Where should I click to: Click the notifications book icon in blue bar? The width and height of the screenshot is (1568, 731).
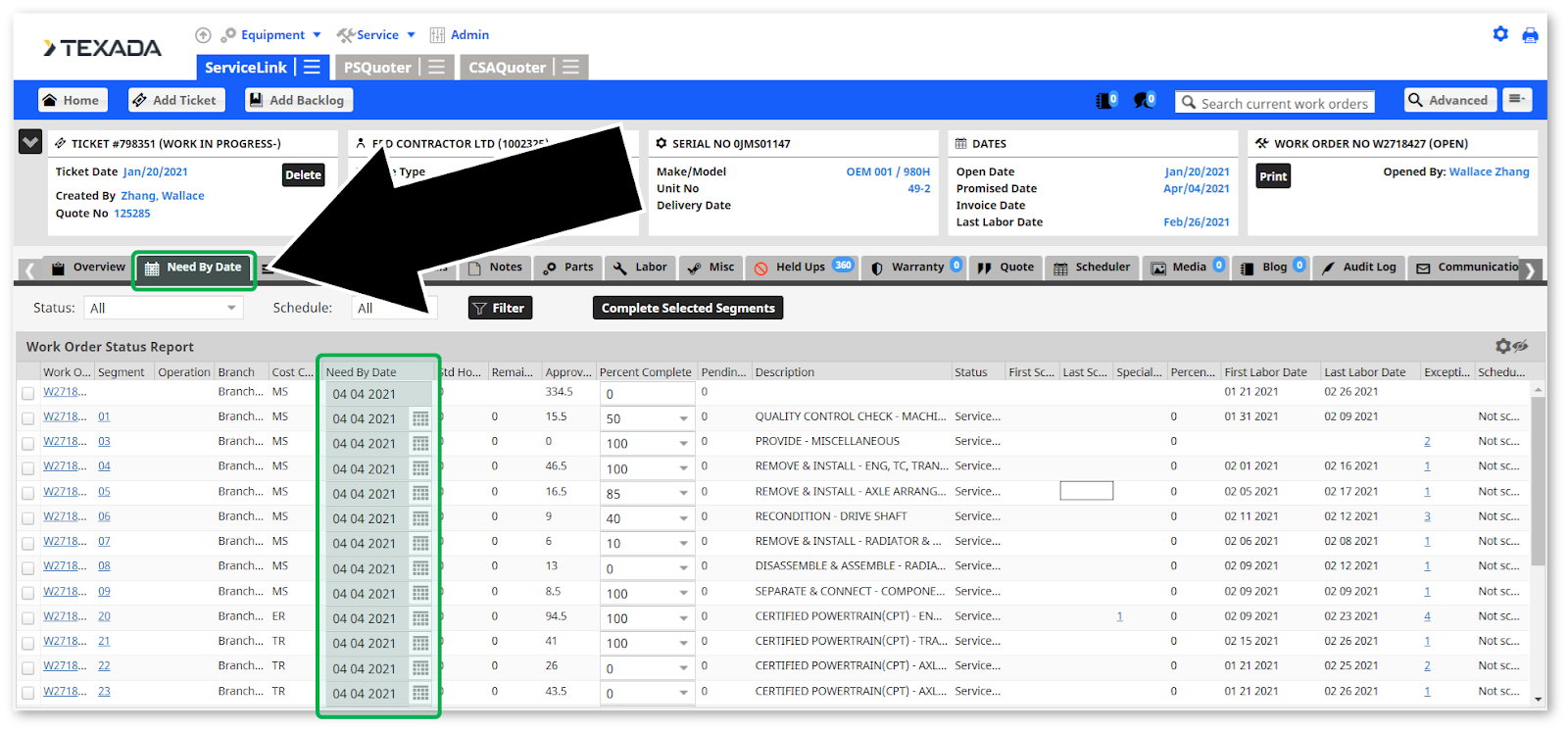[1106, 100]
